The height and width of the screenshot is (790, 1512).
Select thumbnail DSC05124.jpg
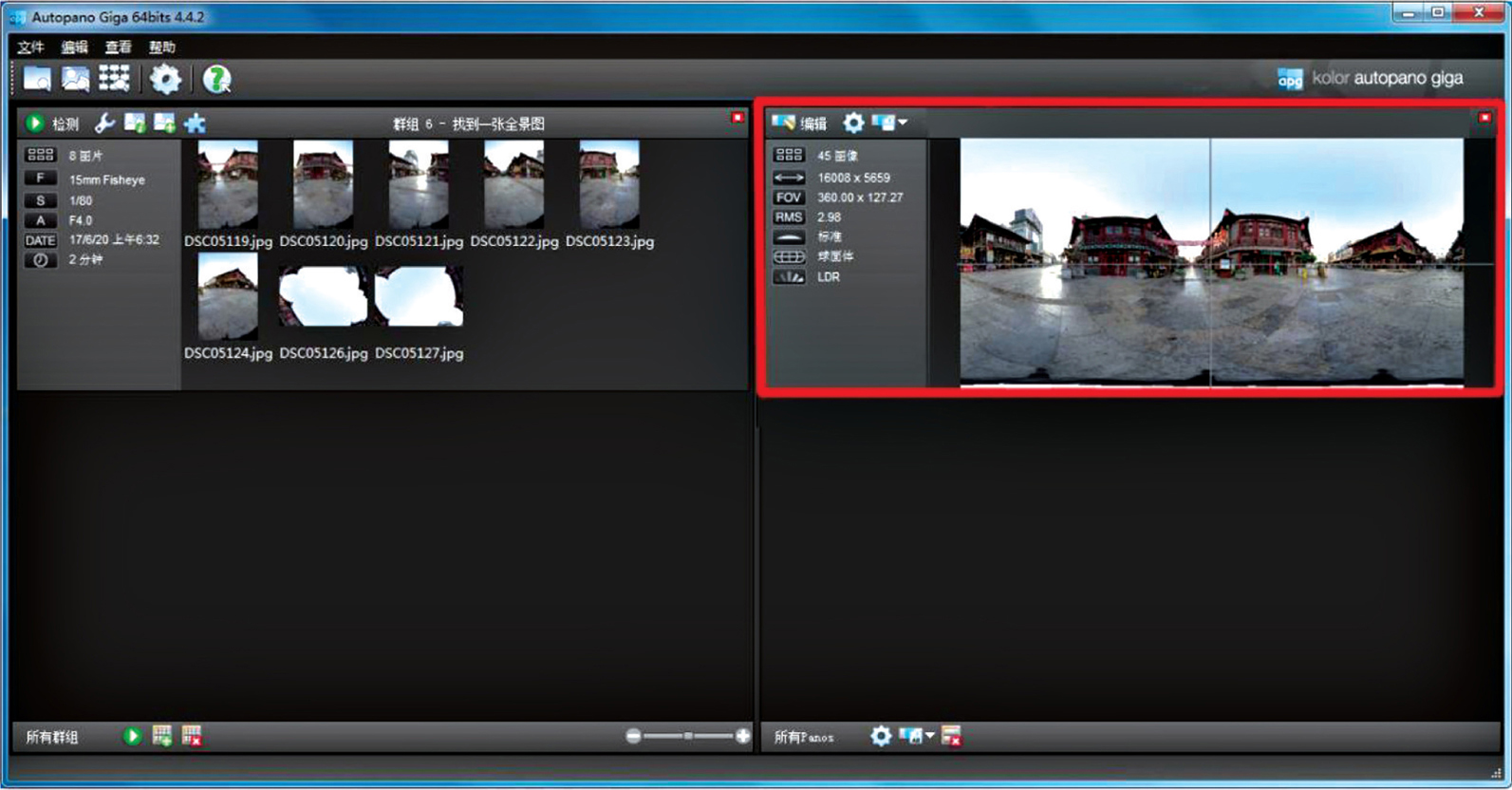click(228, 296)
